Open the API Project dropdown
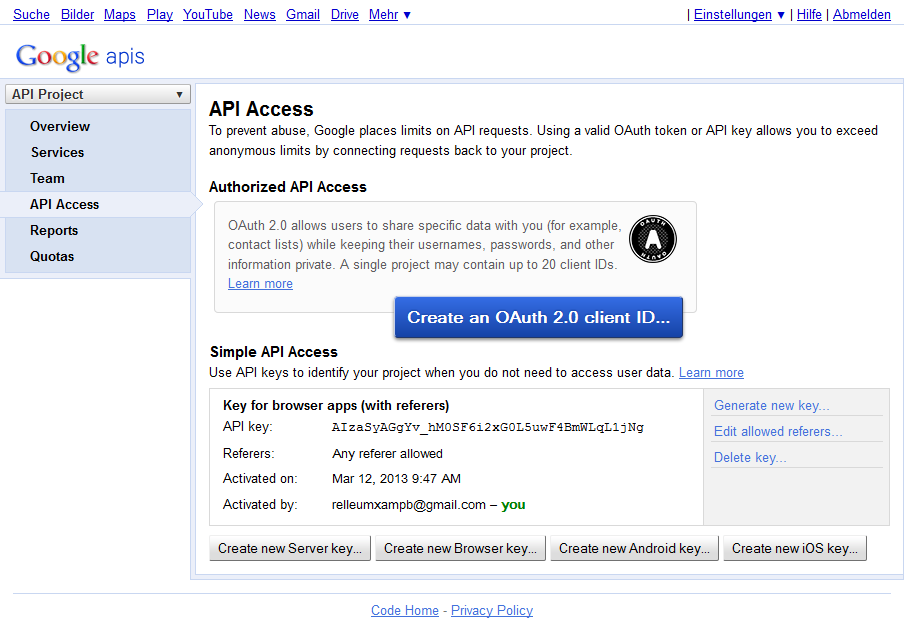904x626 pixels. pos(97,93)
